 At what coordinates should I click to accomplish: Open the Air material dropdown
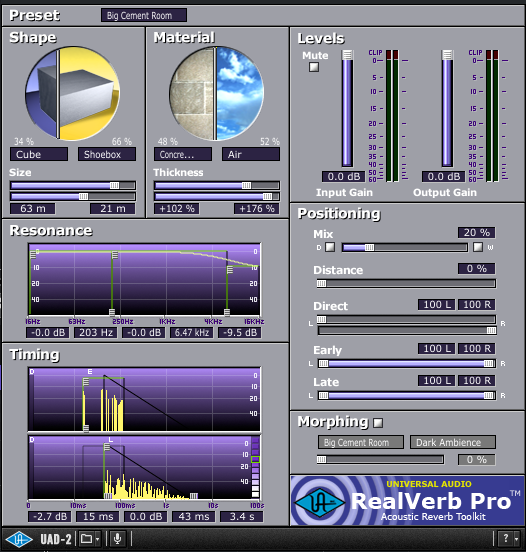click(x=251, y=154)
